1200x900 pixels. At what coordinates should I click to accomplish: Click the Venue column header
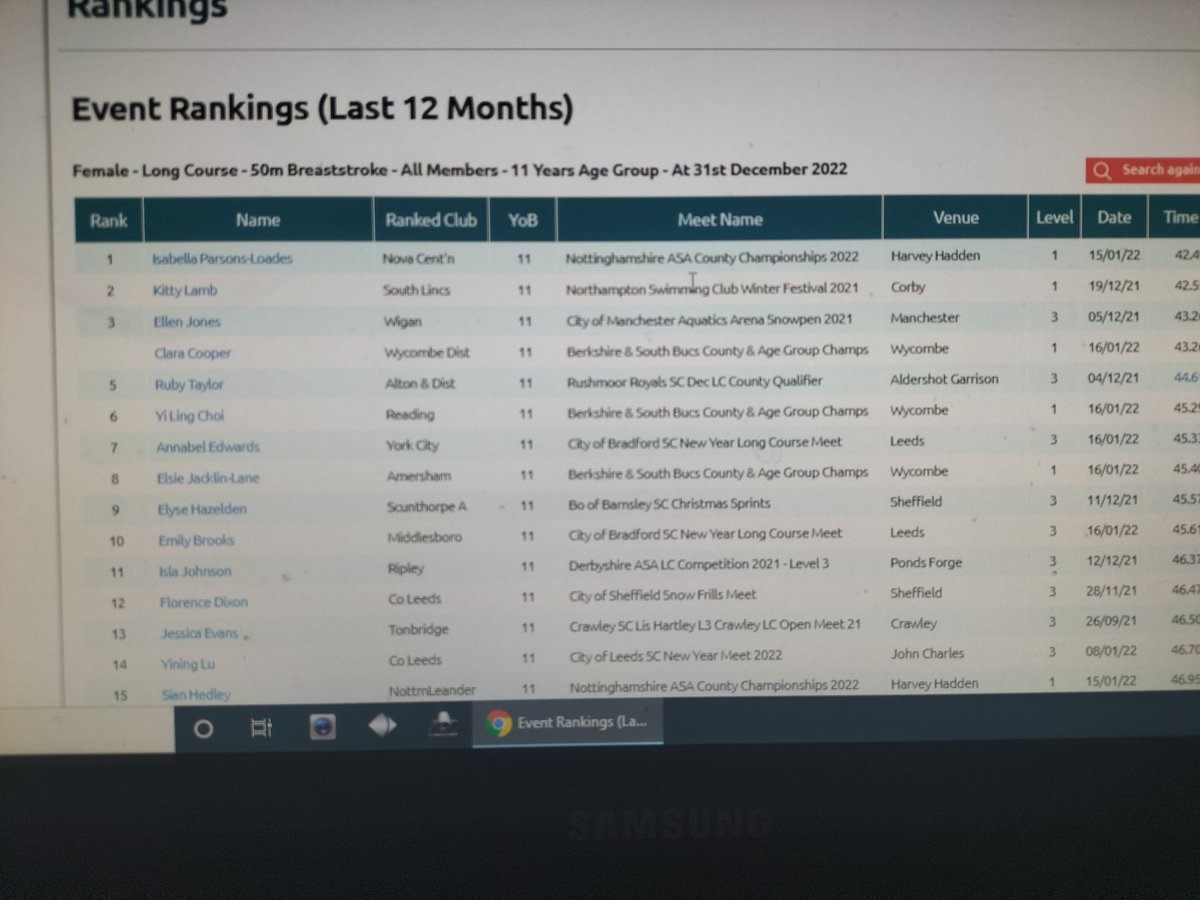pos(955,218)
